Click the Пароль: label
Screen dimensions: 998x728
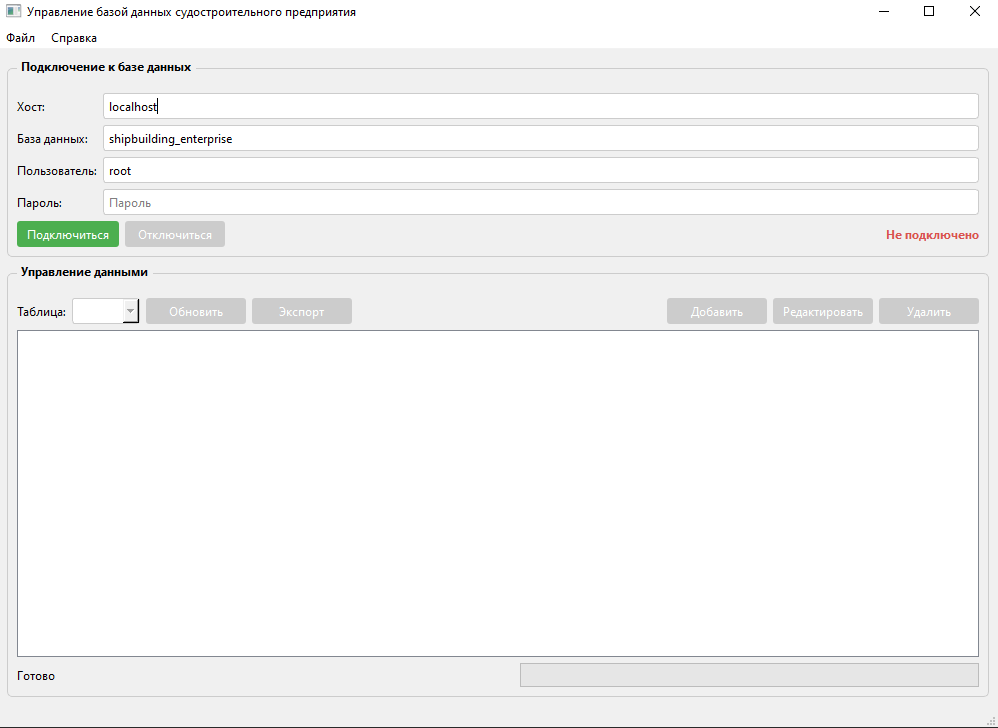(39, 203)
